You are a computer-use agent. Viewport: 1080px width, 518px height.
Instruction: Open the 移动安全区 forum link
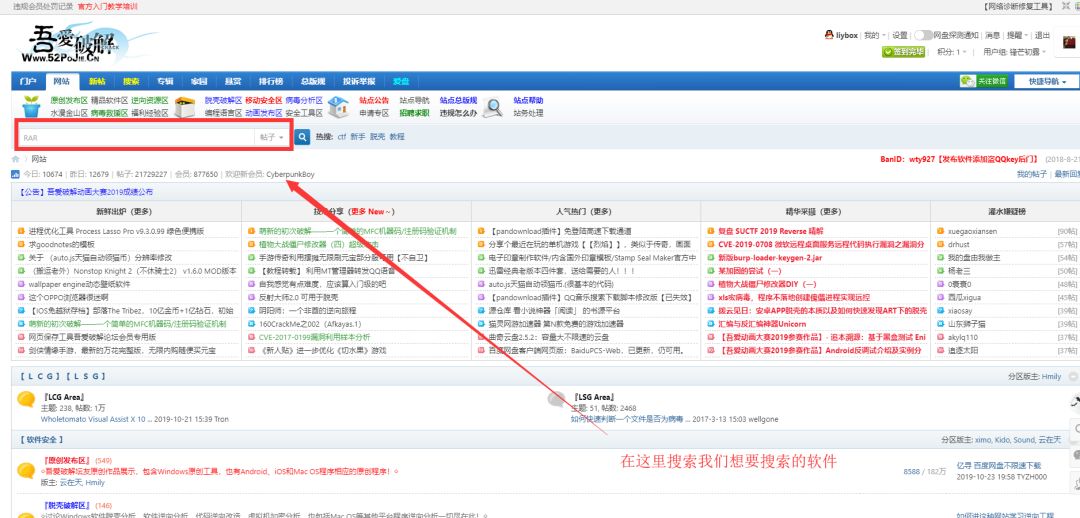click(x=263, y=100)
